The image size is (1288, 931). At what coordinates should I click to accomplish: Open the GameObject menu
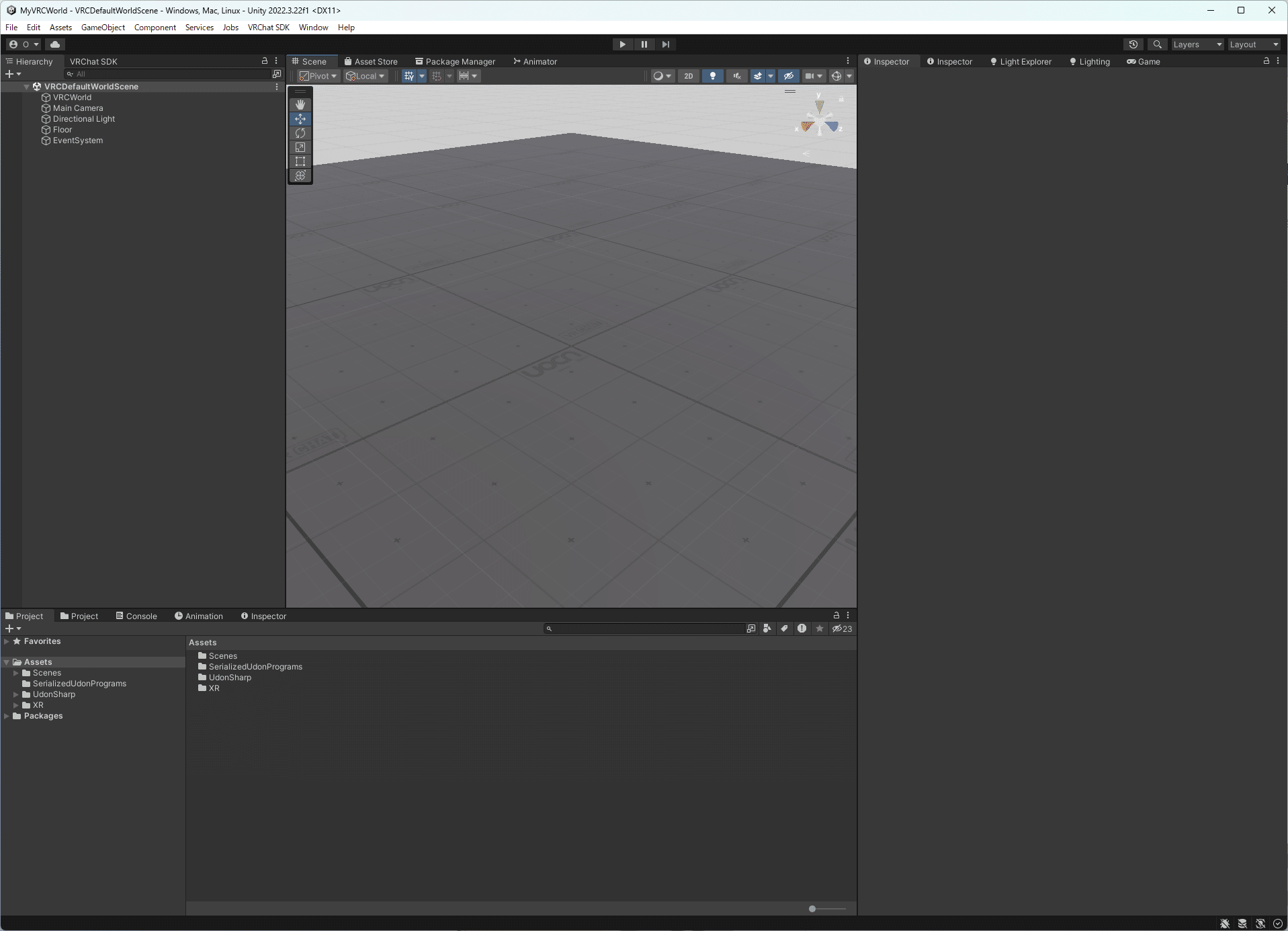pyautogui.click(x=103, y=28)
